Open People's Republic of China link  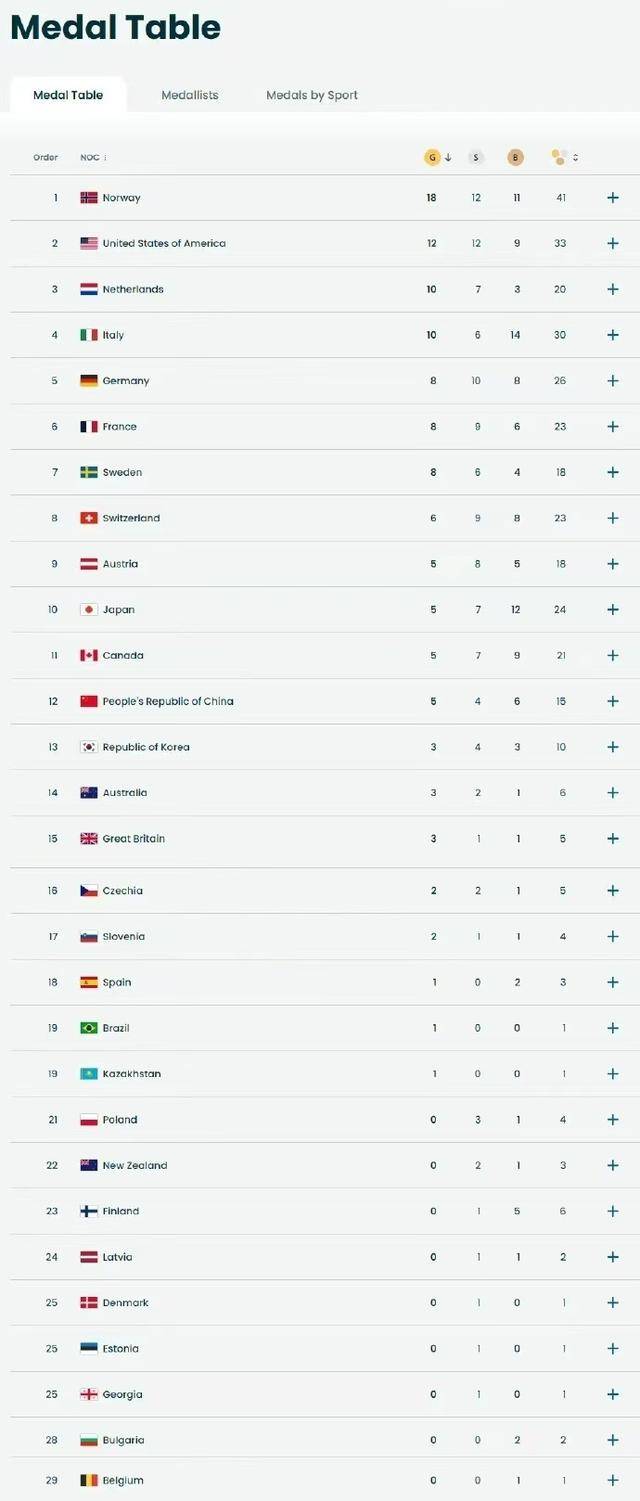tap(168, 702)
